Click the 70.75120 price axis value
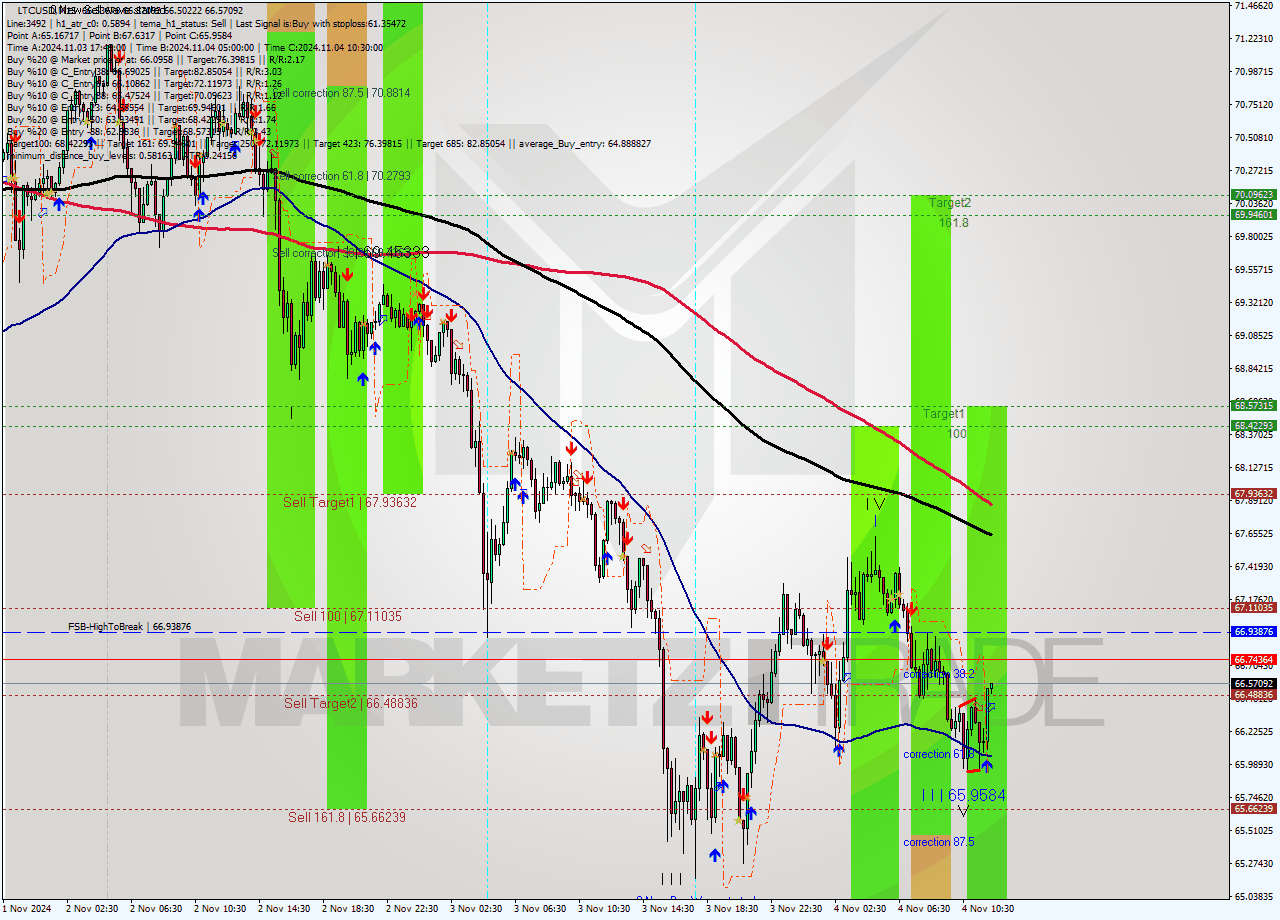This screenshot has height=920, width=1280. point(1253,105)
